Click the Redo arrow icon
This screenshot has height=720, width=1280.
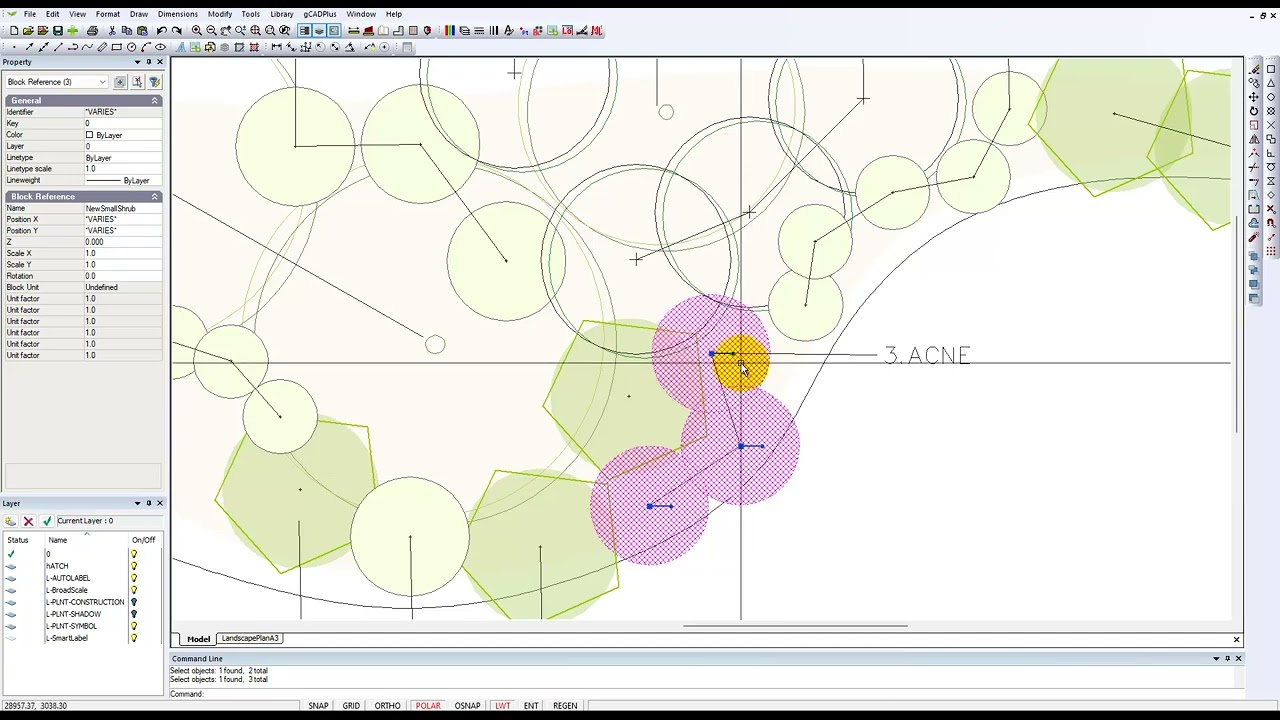[x=177, y=31]
